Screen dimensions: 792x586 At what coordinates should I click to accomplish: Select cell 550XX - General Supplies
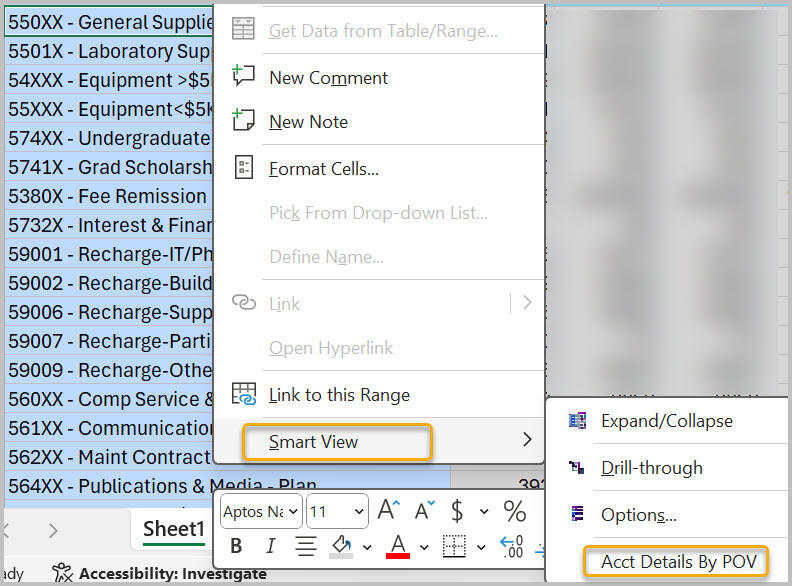tap(109, 22)
